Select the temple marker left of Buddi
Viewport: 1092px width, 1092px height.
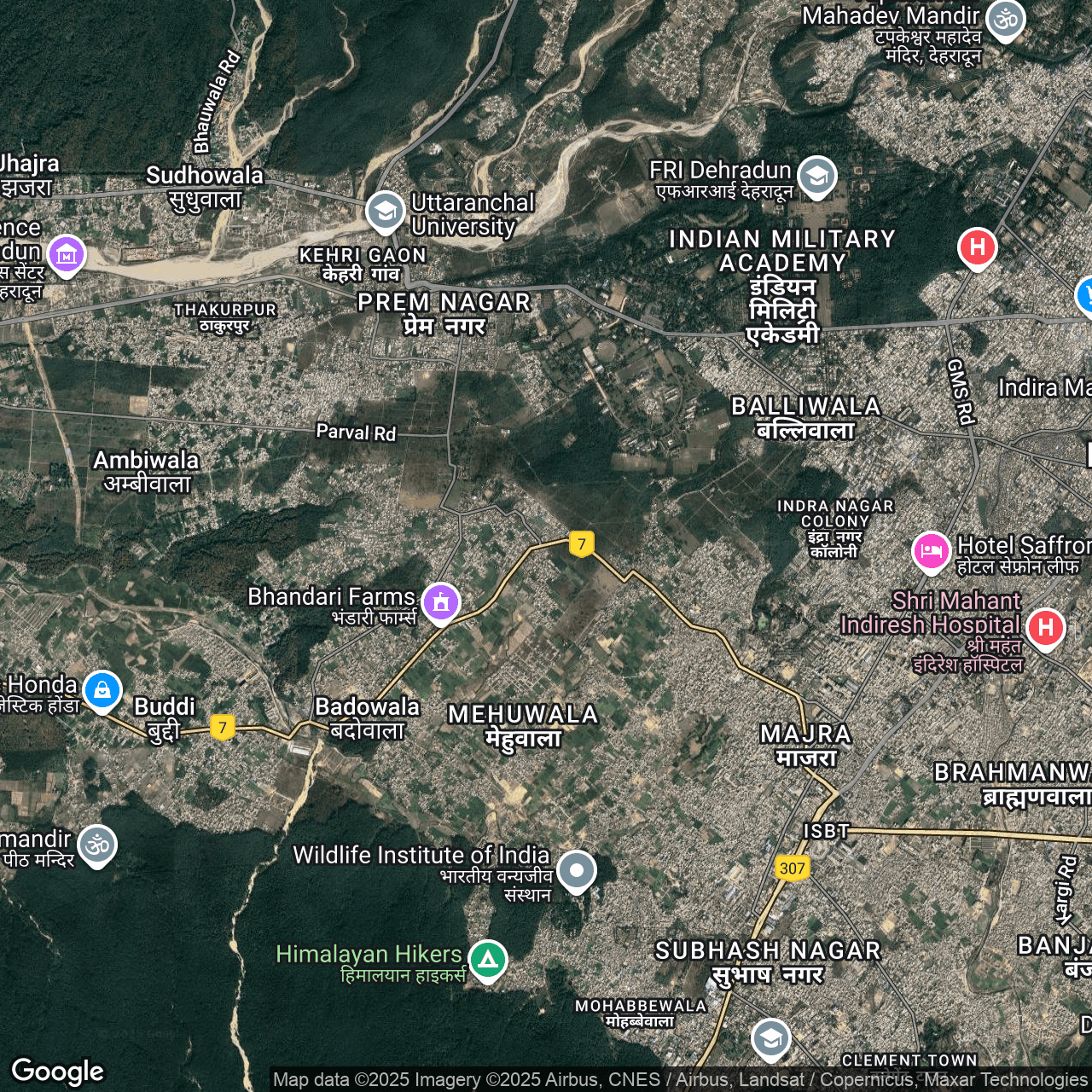[96, 845]
